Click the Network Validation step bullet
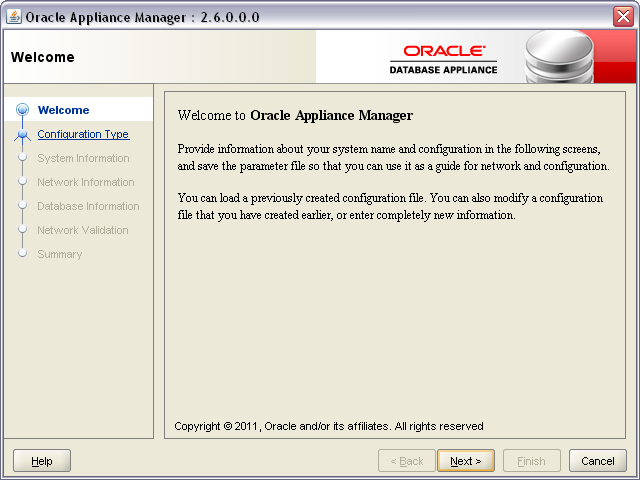This screenshot has height=480, width=640. [22, 229]
